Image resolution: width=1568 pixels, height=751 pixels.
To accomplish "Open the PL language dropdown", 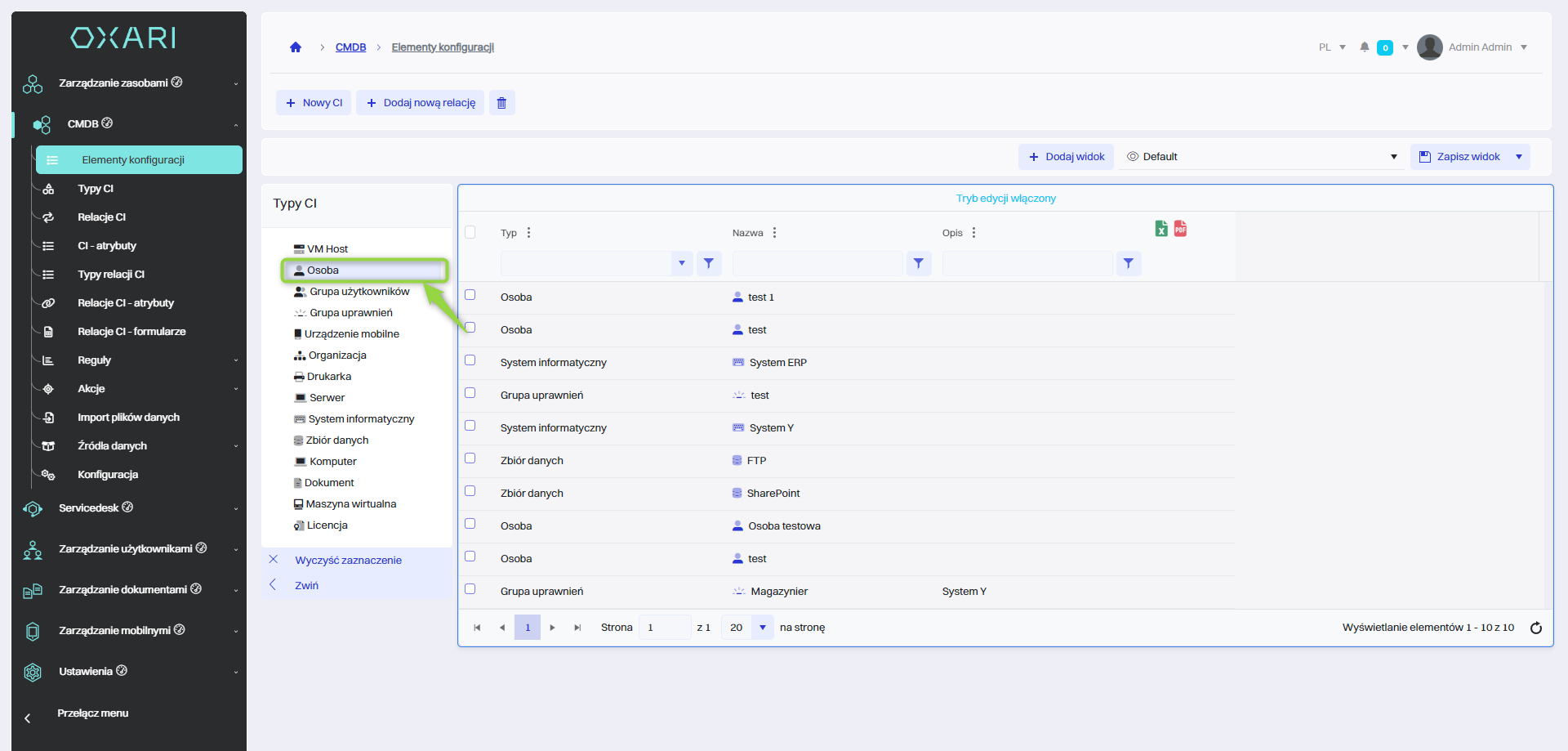I will coord(1332,47).
